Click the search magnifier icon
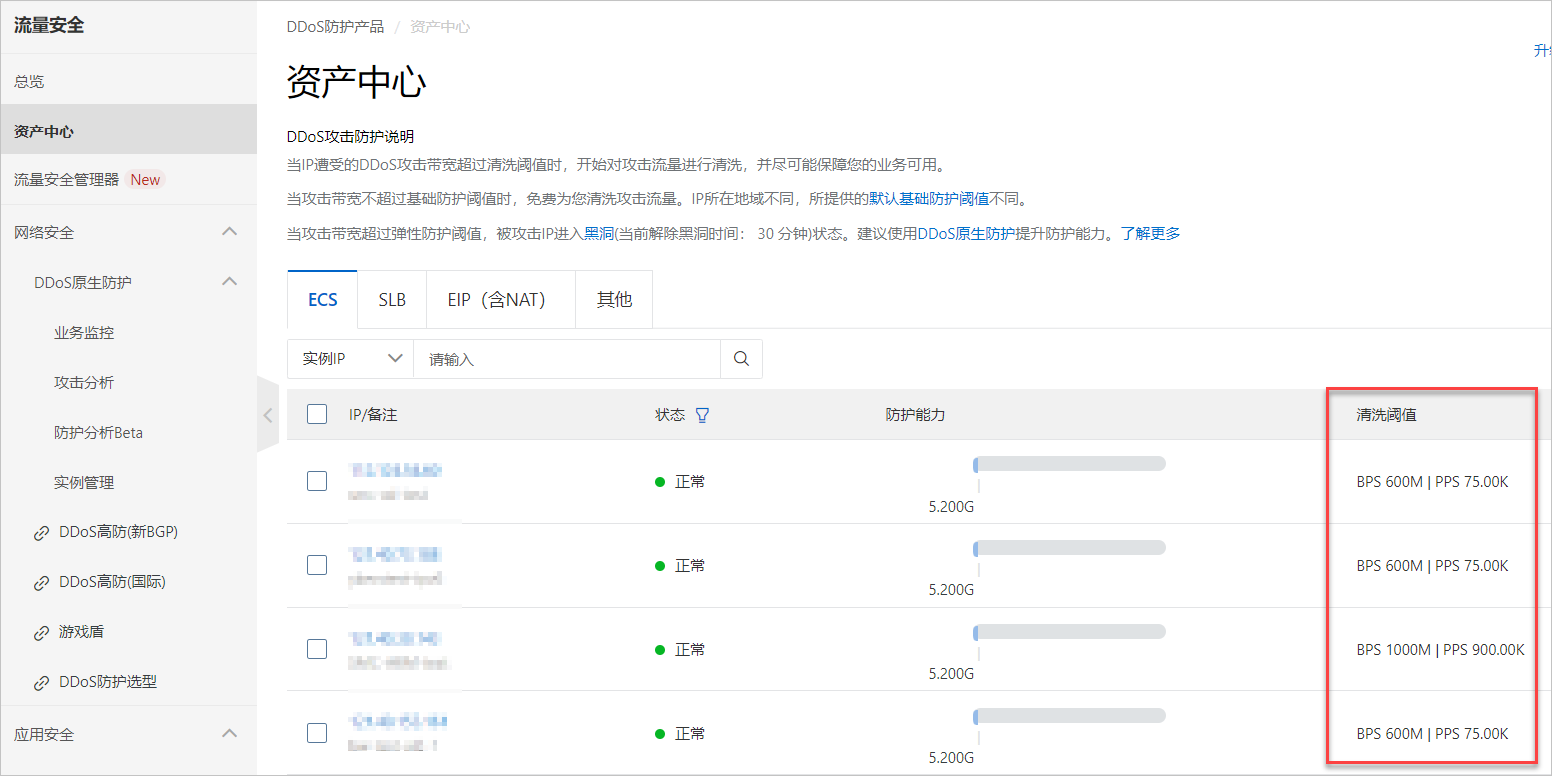The height and width of the screenshot is (776, 1552). [x=741, y=359]
